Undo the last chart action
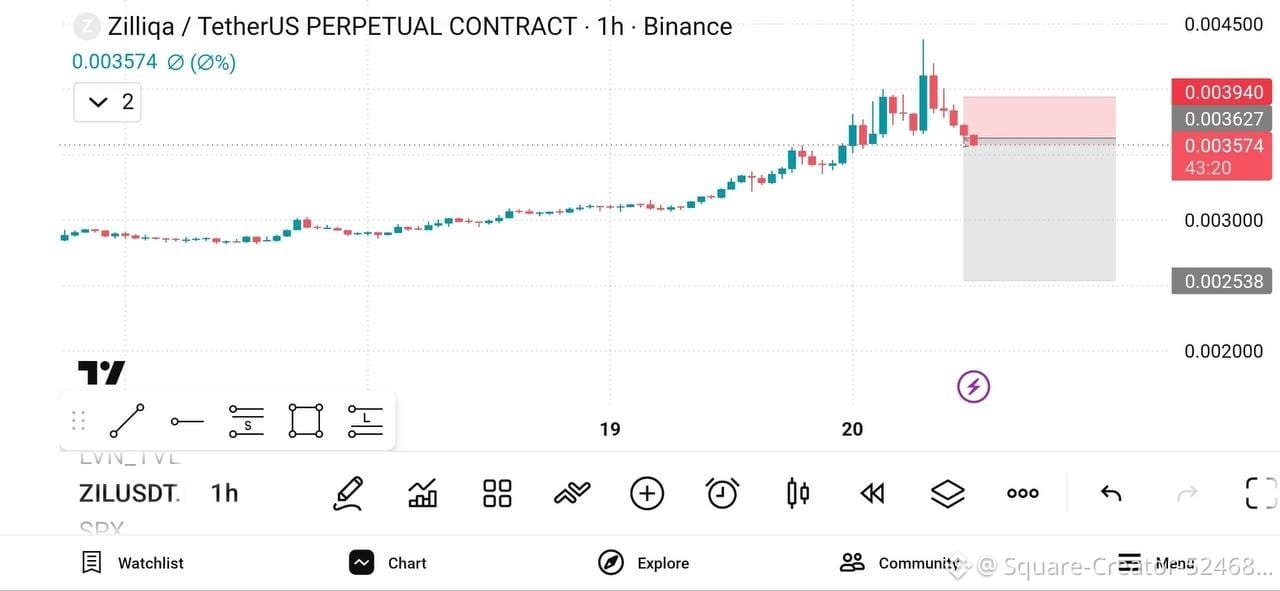The height and width of the screenshot is (591, 1280). [x=1111, y=493]
